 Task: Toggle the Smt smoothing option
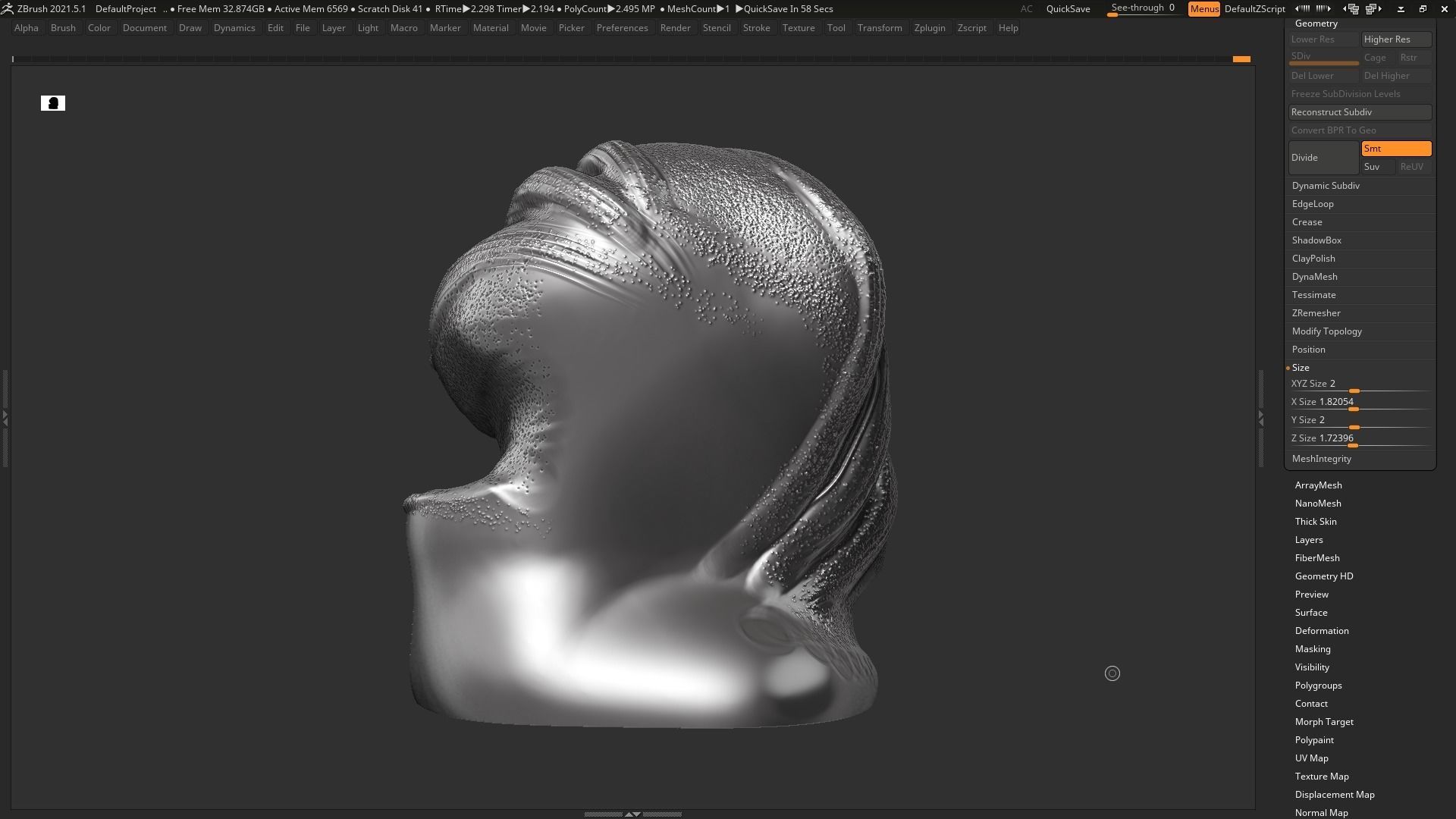(x=1396, y=149)
